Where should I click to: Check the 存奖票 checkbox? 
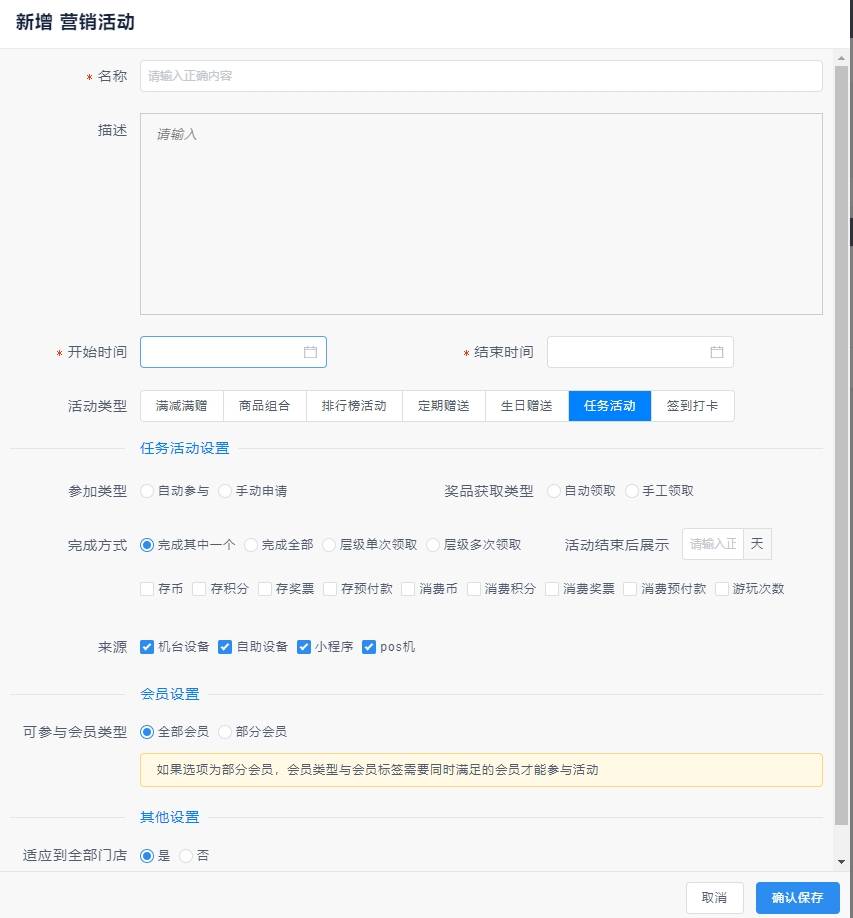pos(265,589)
